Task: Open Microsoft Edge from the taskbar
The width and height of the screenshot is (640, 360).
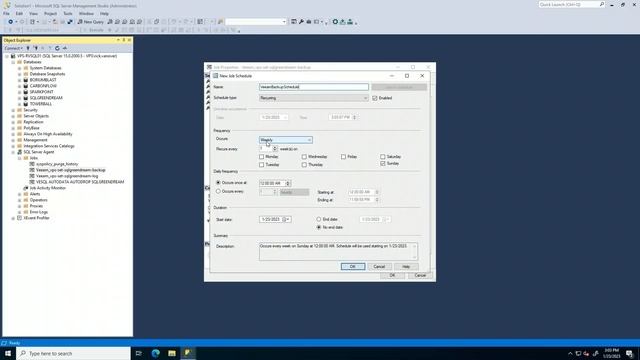Action: (x=156, y=353)
